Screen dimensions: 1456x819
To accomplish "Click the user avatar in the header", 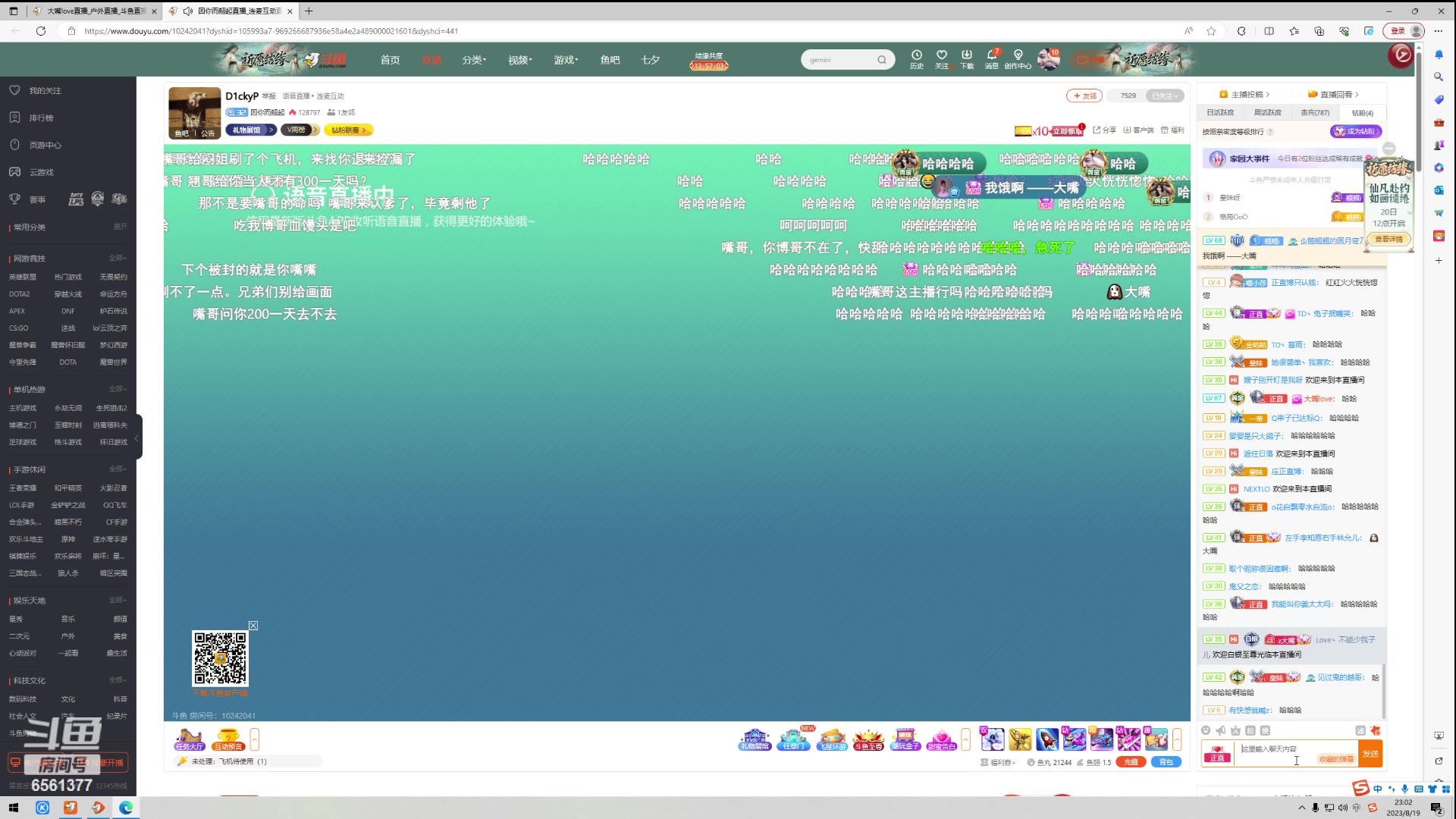I will pos(1049,59).
